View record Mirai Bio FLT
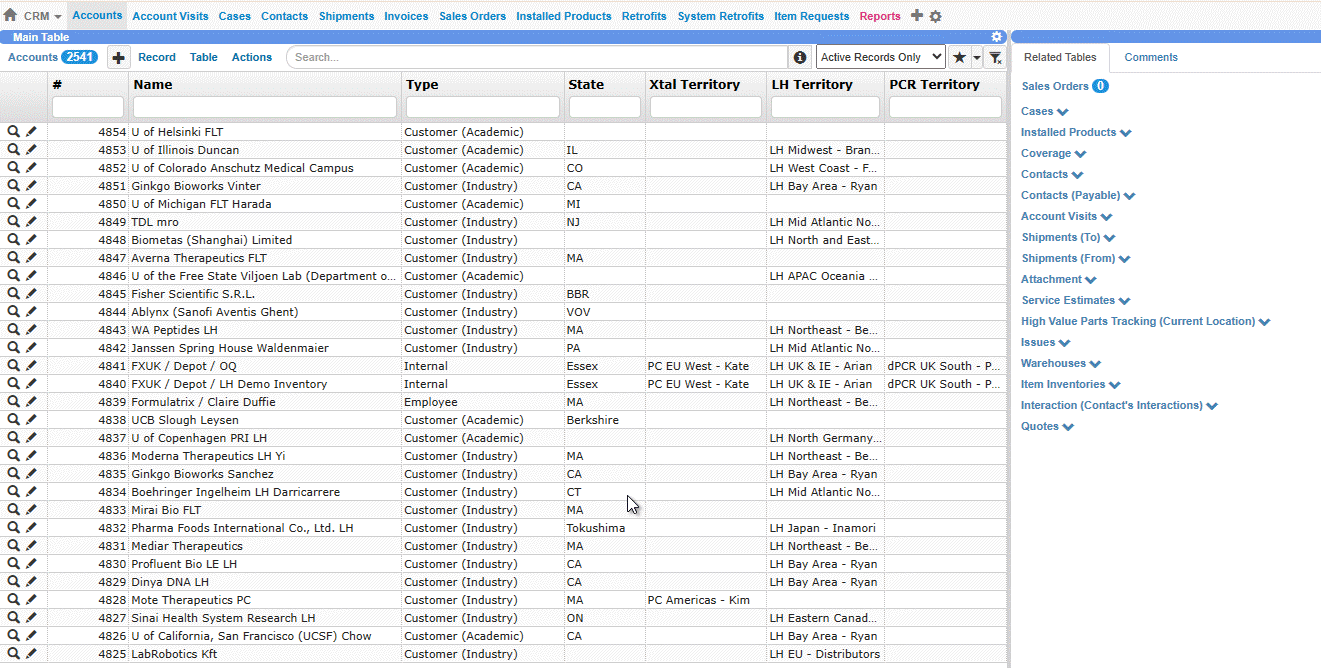The width and height of the screenshot is (1321, 668). [x=13, y=510]
